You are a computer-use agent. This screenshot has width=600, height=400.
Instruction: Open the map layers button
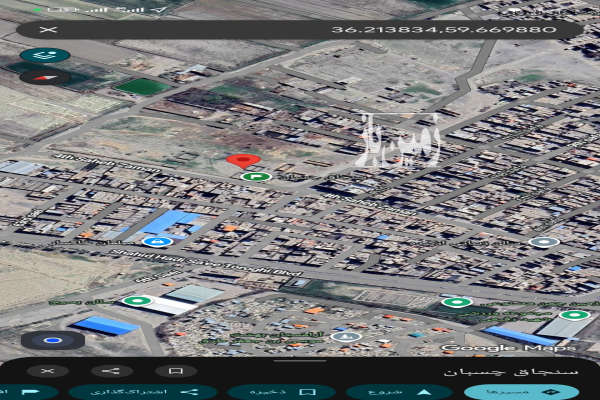point(45,55)
